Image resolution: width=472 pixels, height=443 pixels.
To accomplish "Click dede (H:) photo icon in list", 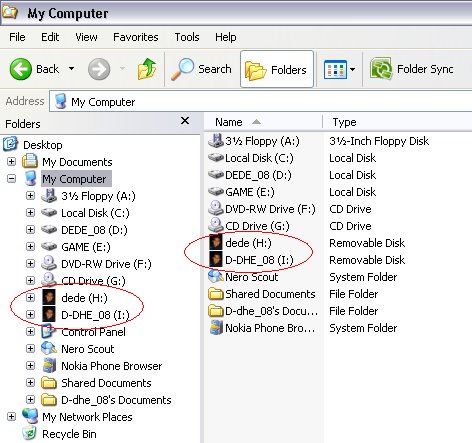I will click(216, 242).
